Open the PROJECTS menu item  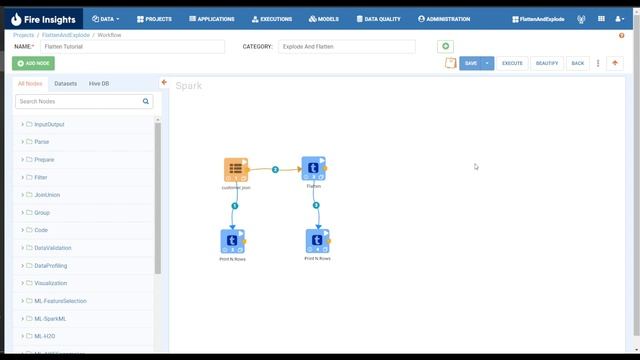coord(154,19)
